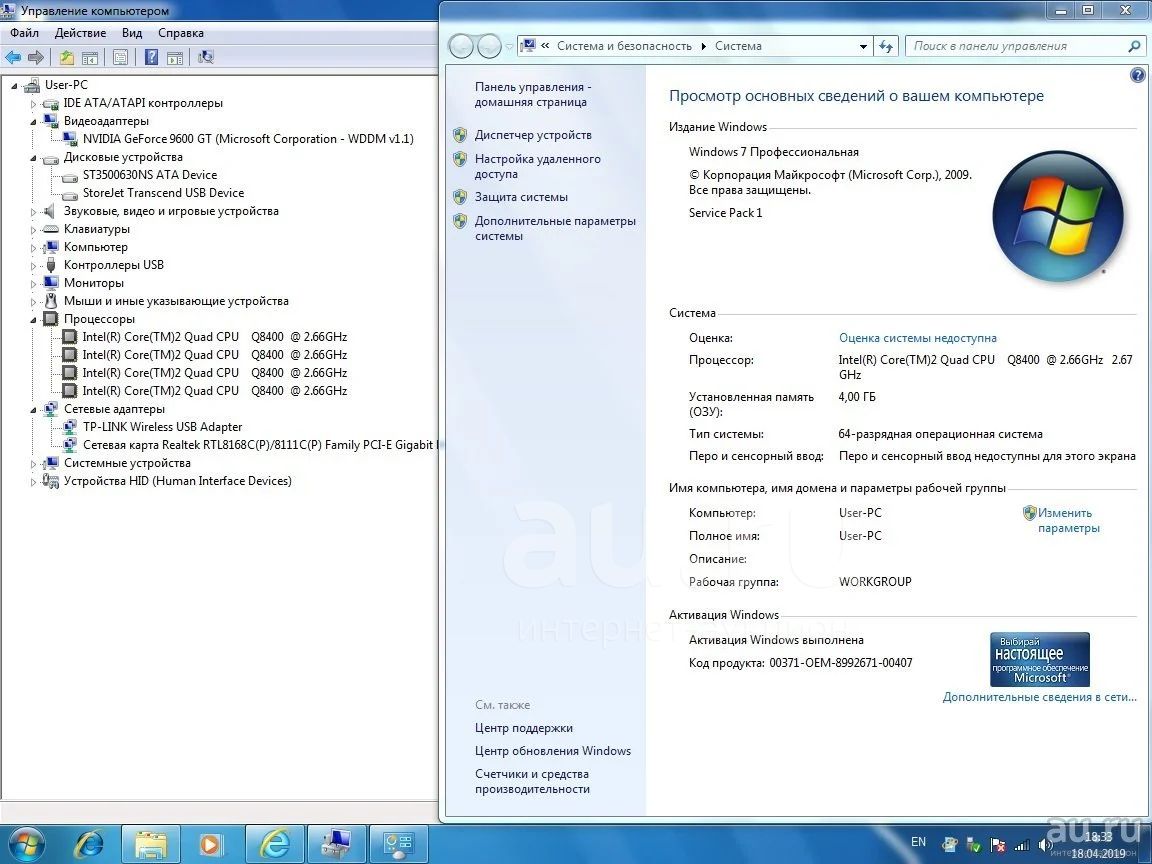Open Windows Media Player on taskbar

[212, 844]
